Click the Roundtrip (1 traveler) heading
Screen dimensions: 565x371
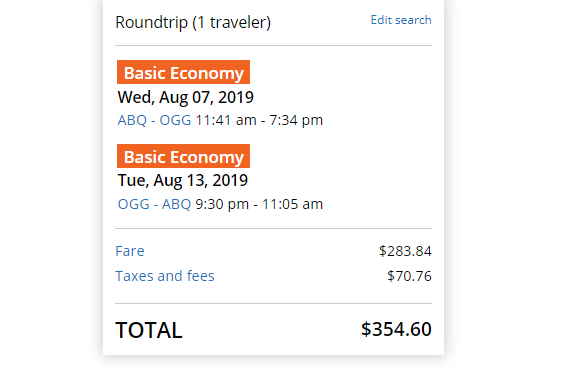pos(193,22)
